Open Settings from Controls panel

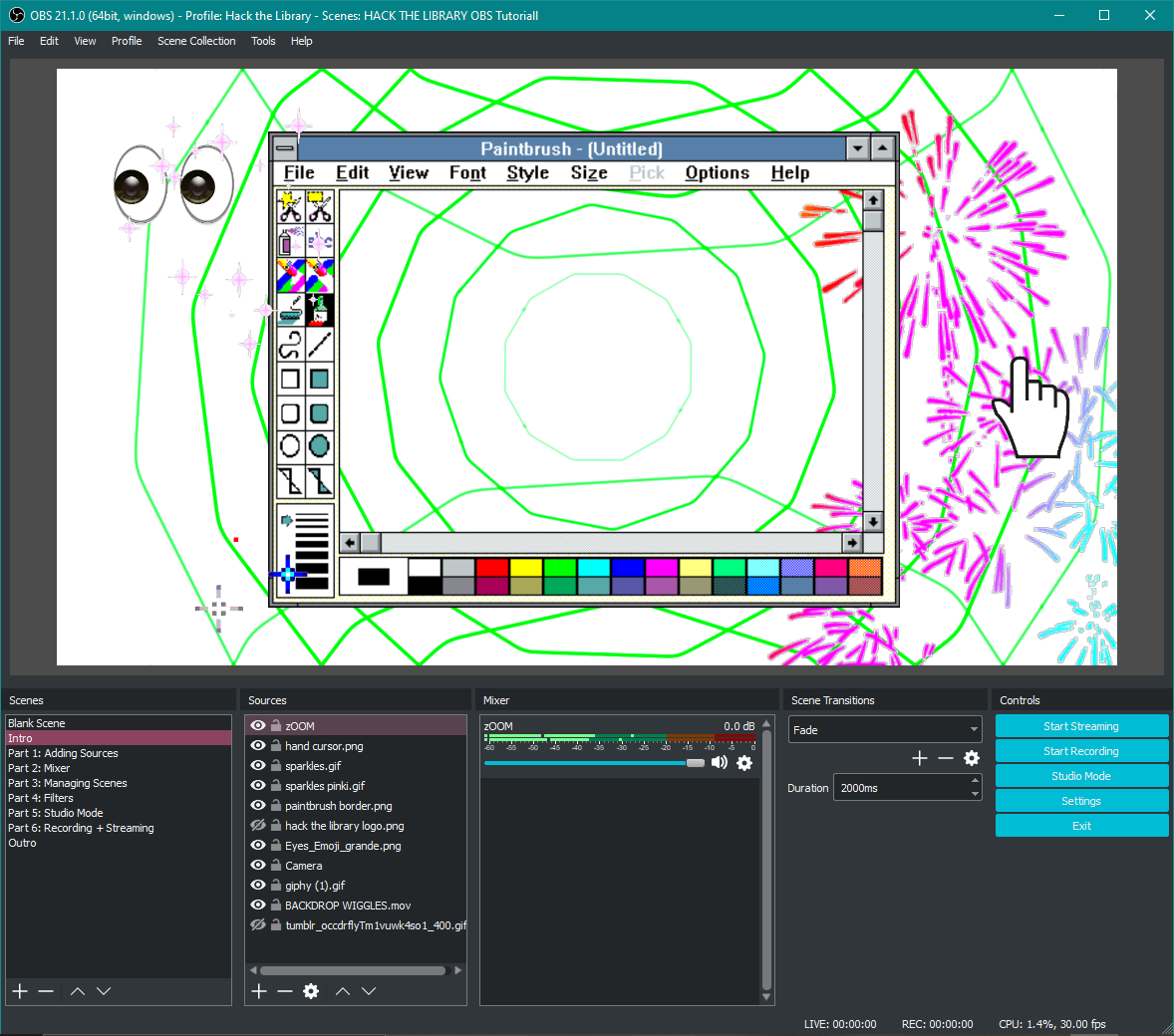pos(1081,801)
